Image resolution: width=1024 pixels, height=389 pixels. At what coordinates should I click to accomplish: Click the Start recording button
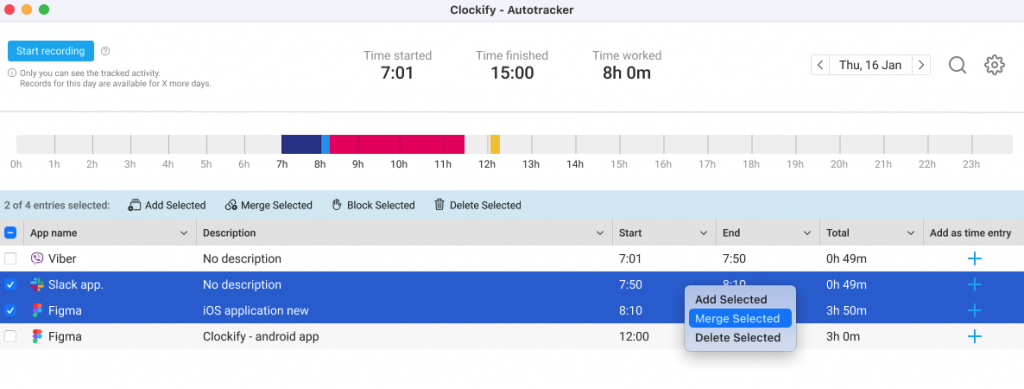pyautogui.click(x=51, y=51)
